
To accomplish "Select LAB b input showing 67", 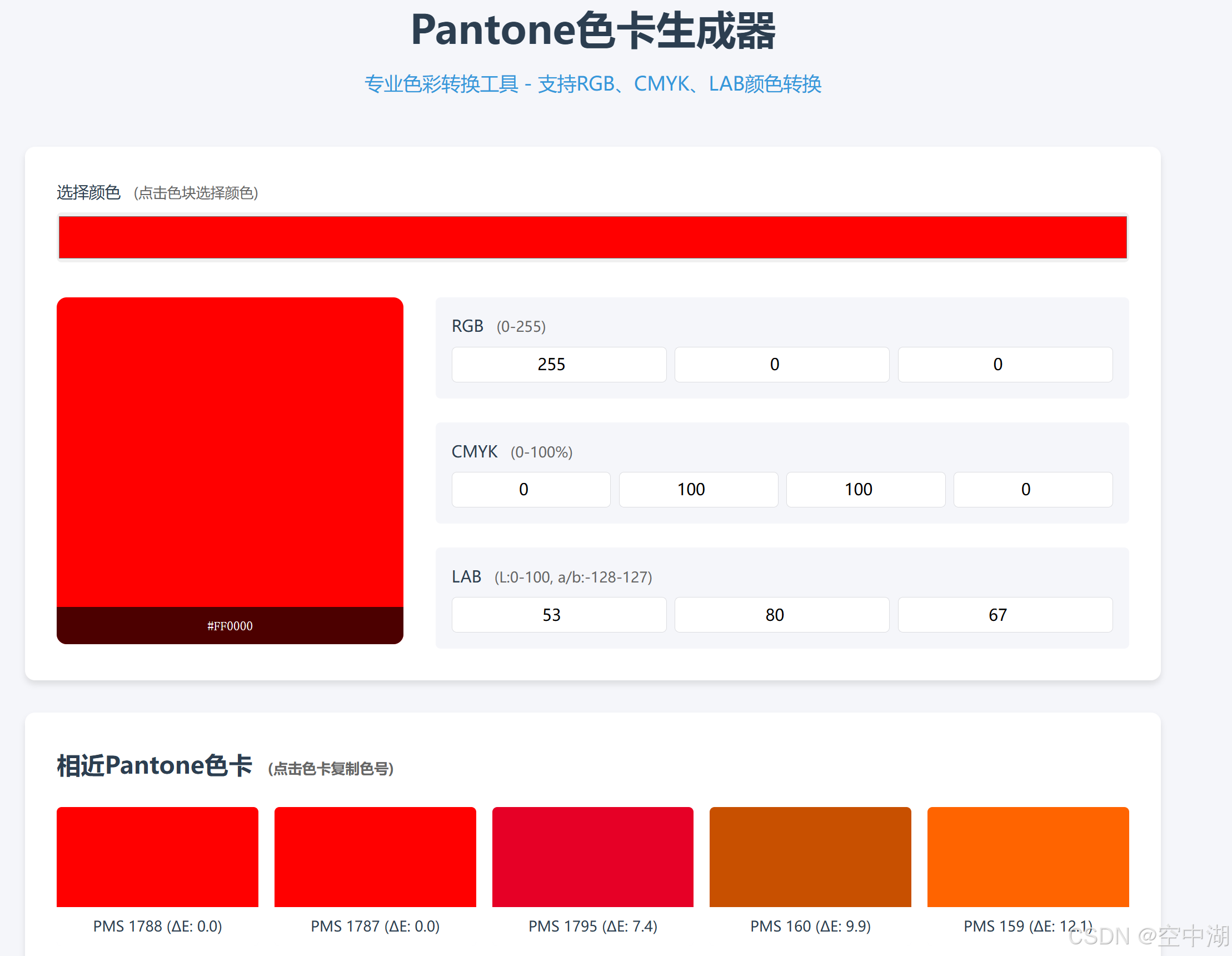I will [1005, 615].
